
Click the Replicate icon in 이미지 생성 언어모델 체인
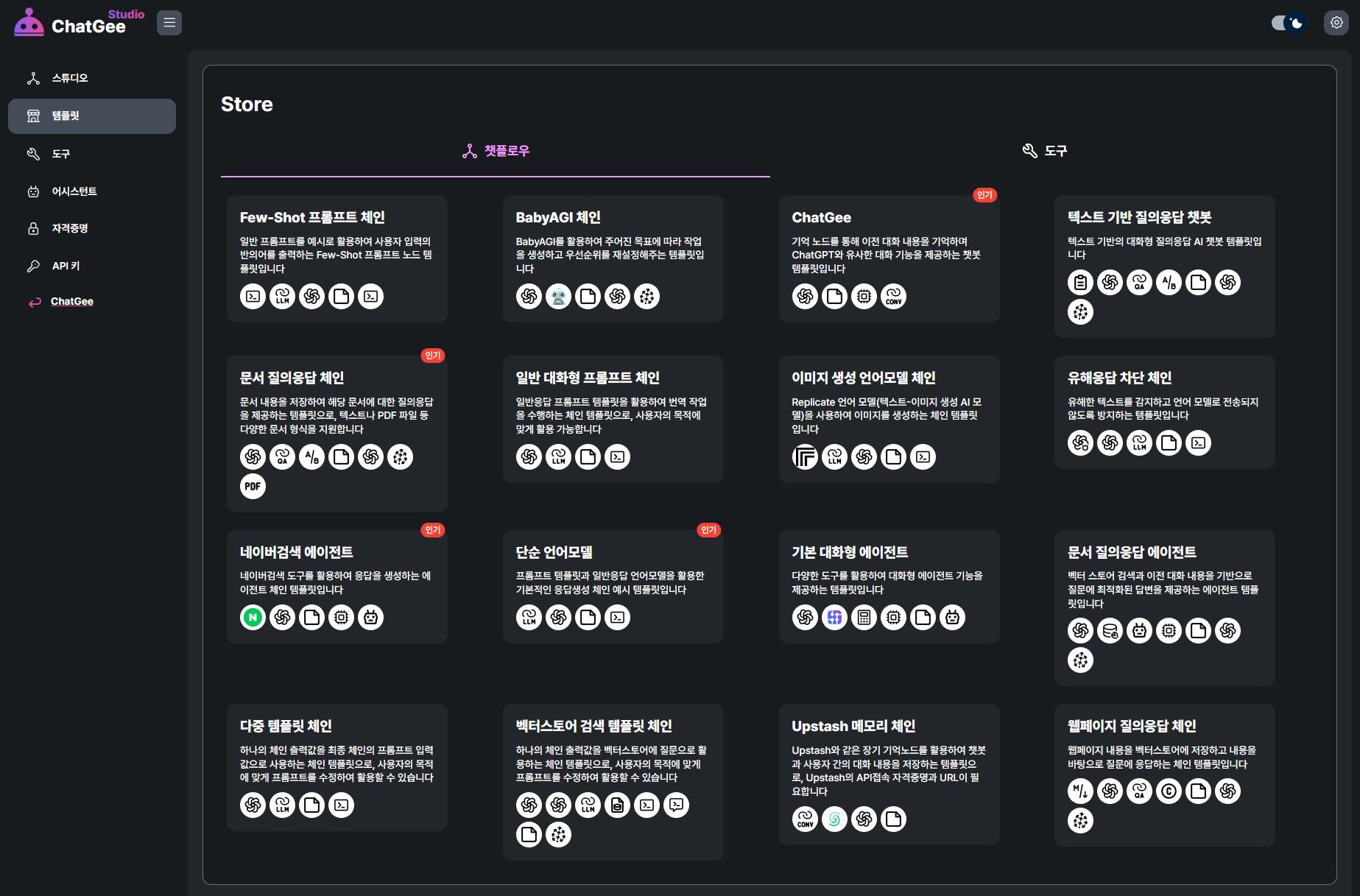[x=805, y=457]
